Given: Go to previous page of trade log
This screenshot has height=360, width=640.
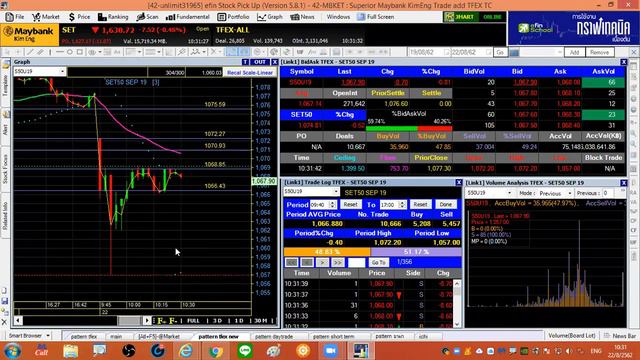Looking at the screenshot, I should click(x=307, y=262).
